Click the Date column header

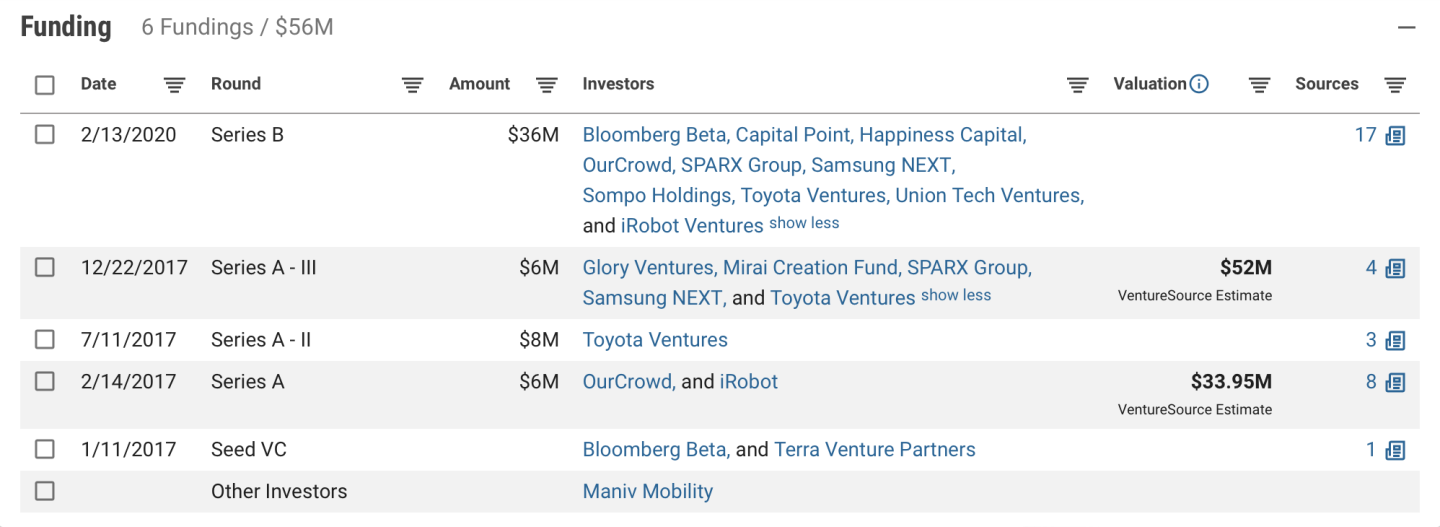pos(99,84)
